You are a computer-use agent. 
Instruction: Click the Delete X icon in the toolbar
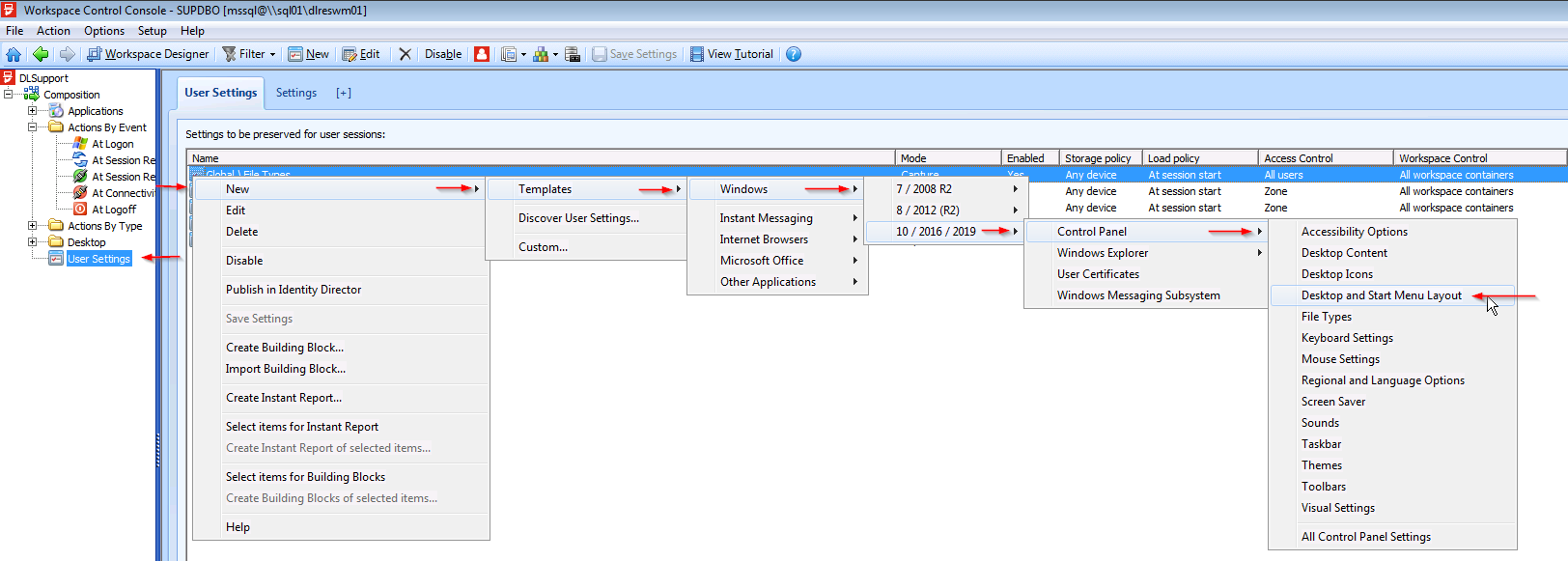coord(405,54)
